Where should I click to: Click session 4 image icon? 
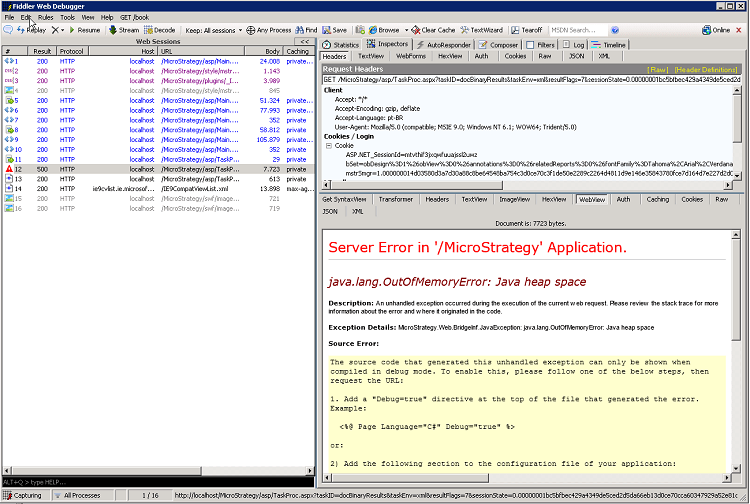[x=9, y=90]
